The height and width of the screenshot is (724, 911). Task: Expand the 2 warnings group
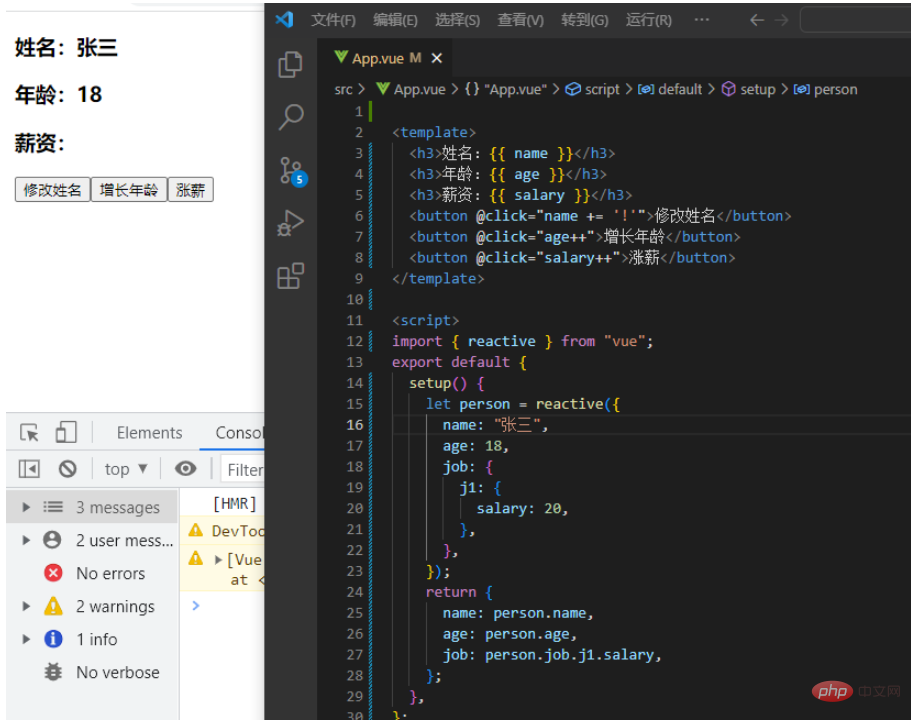point(26,606)
